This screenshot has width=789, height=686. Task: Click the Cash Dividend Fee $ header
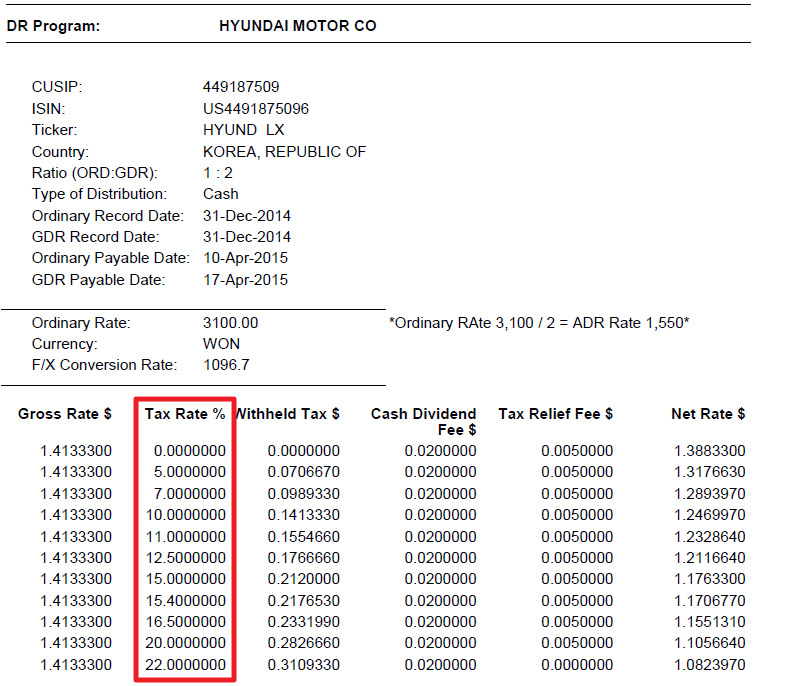point(423,422)
